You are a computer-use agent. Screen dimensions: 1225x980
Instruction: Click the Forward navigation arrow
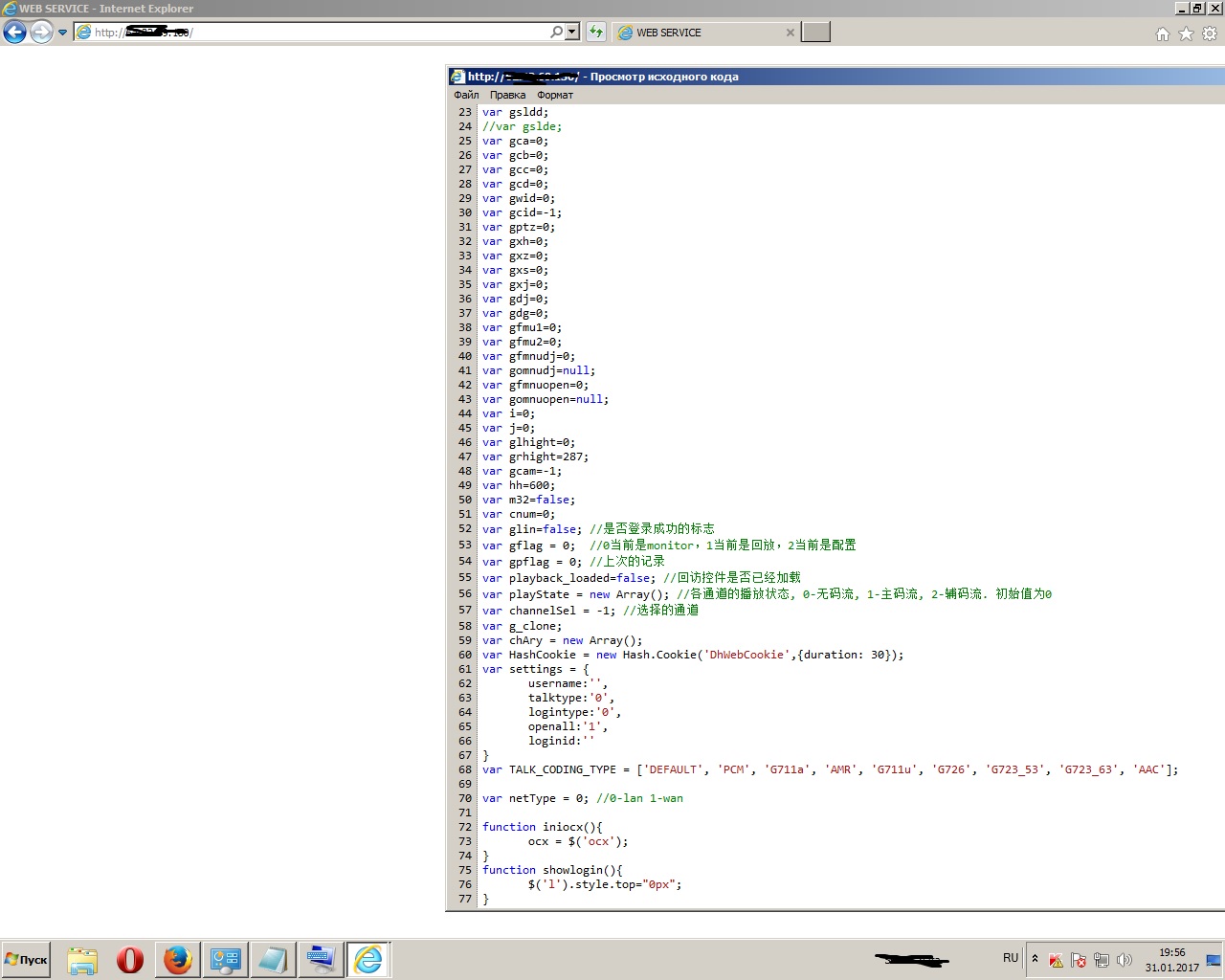pos(41,33)
